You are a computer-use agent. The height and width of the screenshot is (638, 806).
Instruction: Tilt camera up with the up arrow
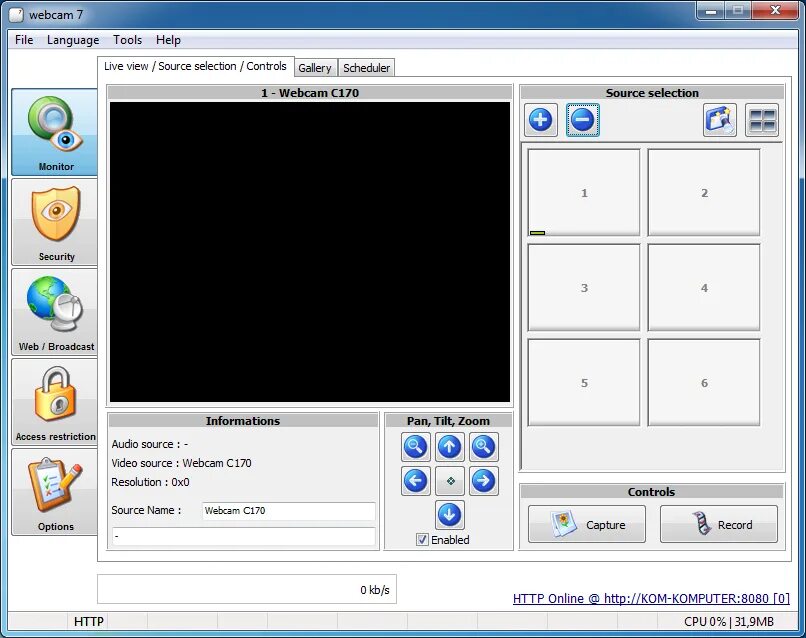tap(449, 447)
